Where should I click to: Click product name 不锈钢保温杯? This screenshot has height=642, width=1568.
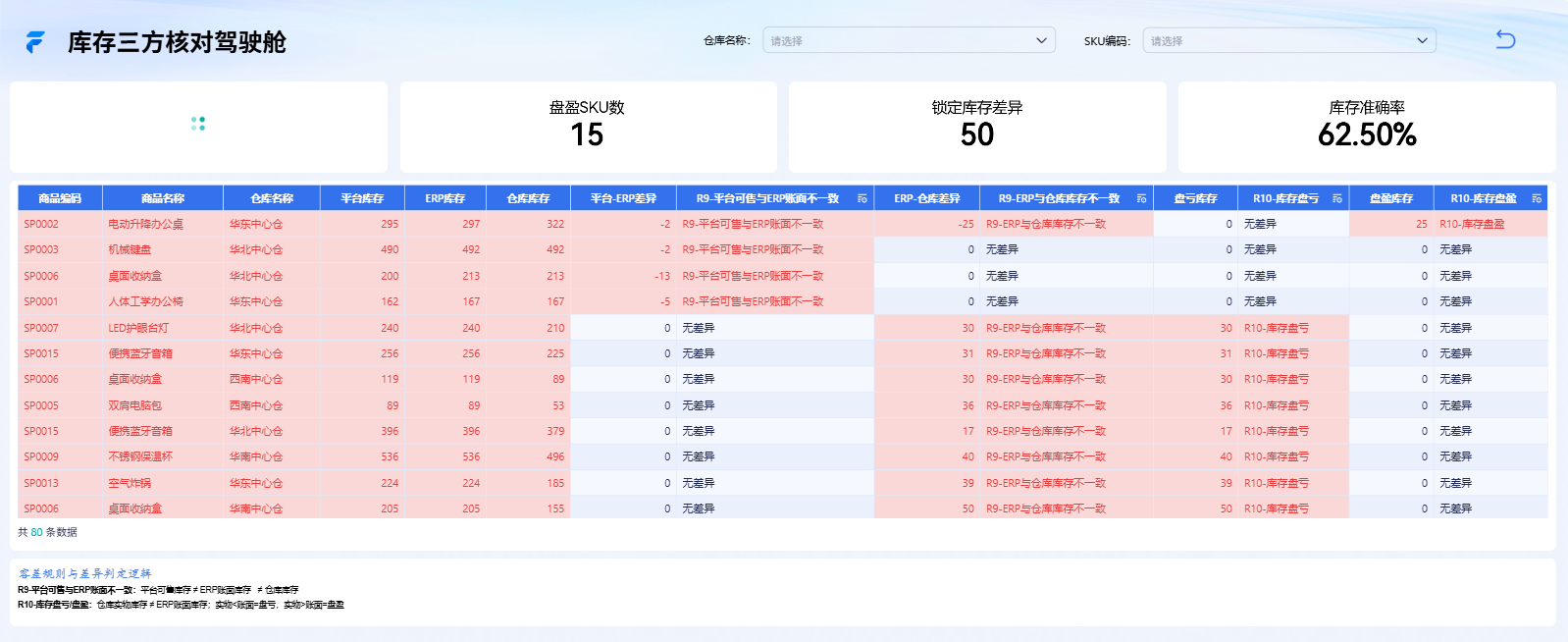coord(140,456)
